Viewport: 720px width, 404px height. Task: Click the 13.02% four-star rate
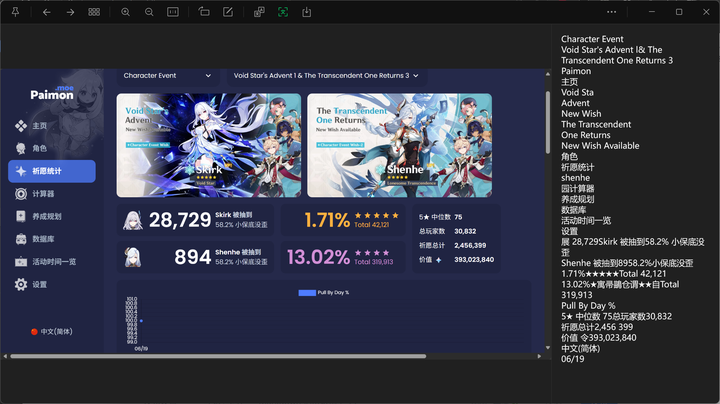318,257
